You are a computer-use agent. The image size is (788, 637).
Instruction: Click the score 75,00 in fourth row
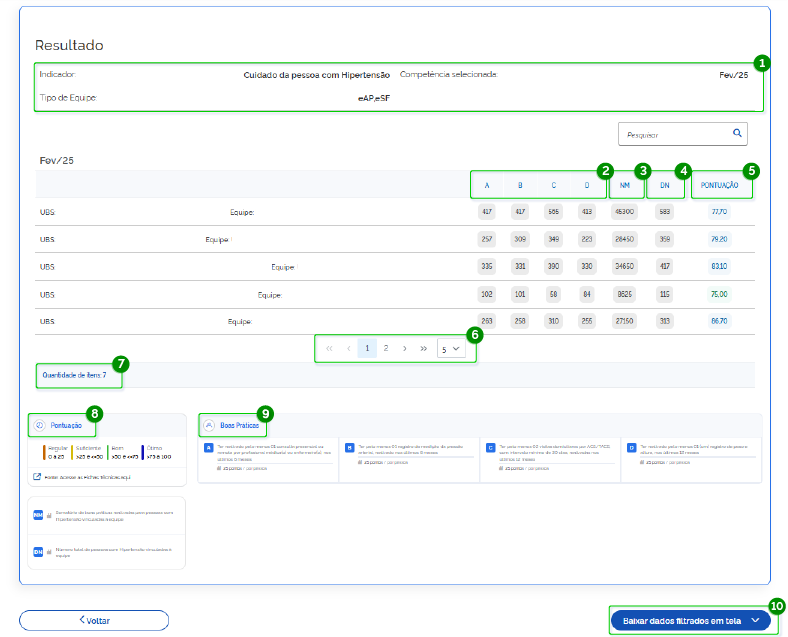[x=719, y=294]
